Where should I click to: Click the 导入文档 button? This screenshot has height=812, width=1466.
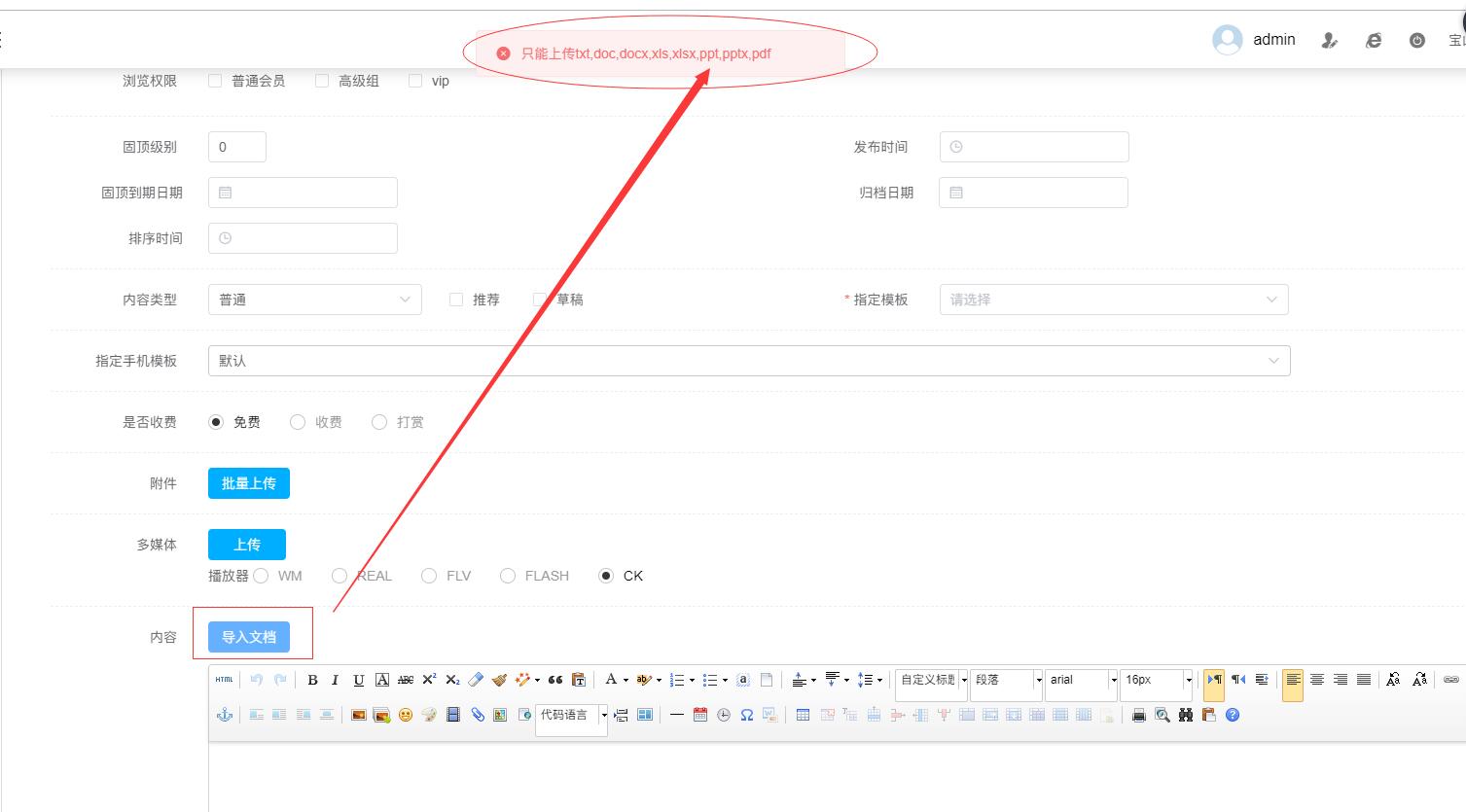click(x=249, y=637)
